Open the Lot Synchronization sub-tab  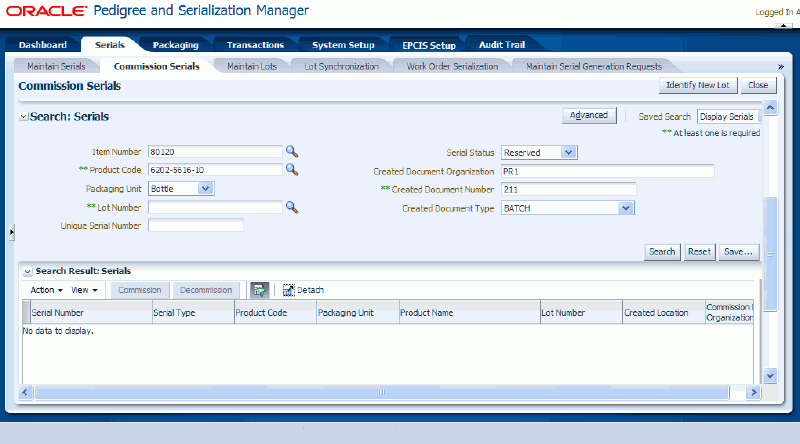[342, 66]
